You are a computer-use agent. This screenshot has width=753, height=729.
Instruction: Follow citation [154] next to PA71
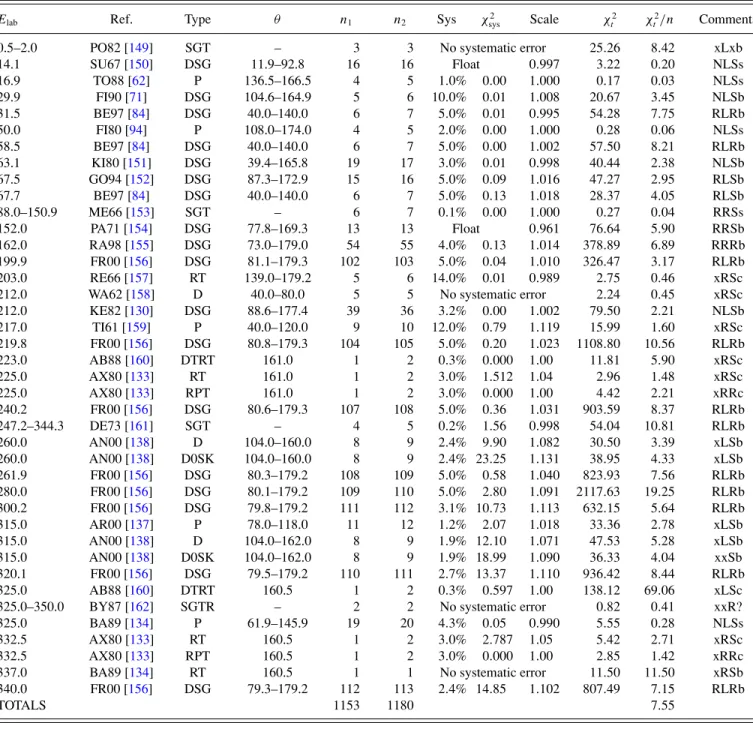click(x=138, y=229)
